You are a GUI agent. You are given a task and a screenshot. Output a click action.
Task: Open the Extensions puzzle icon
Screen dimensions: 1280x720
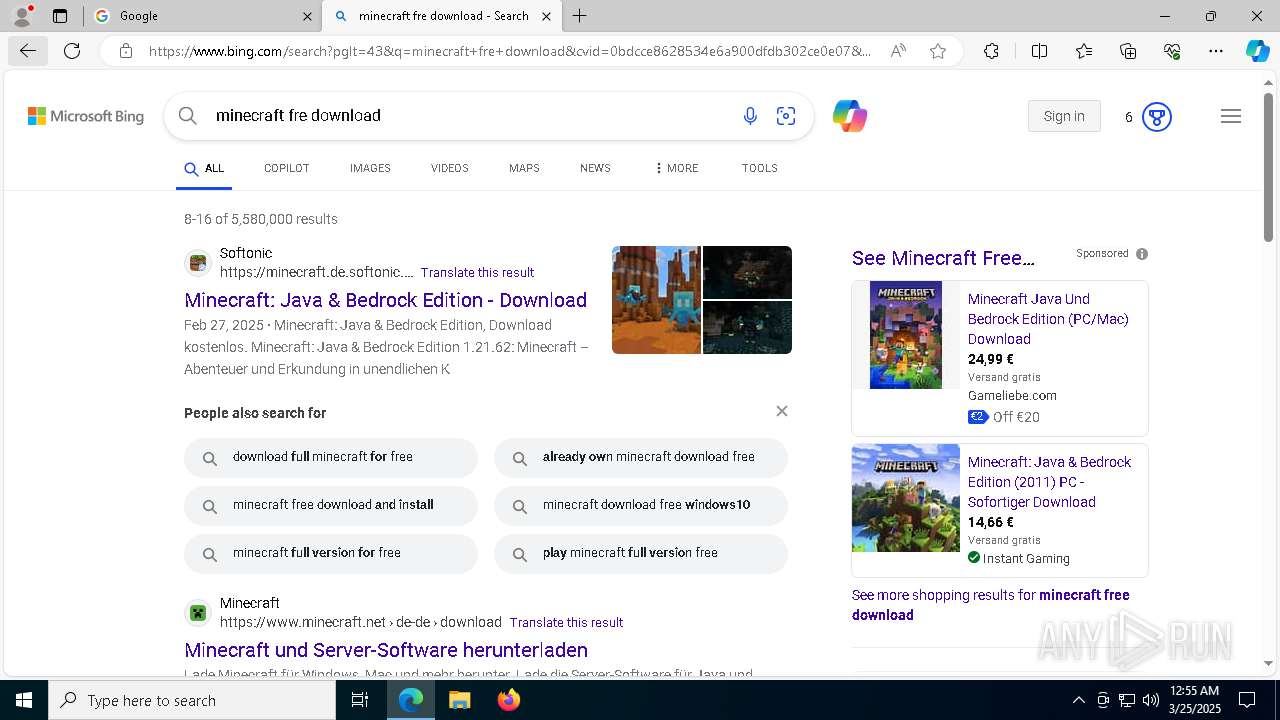tap(991, 51)
